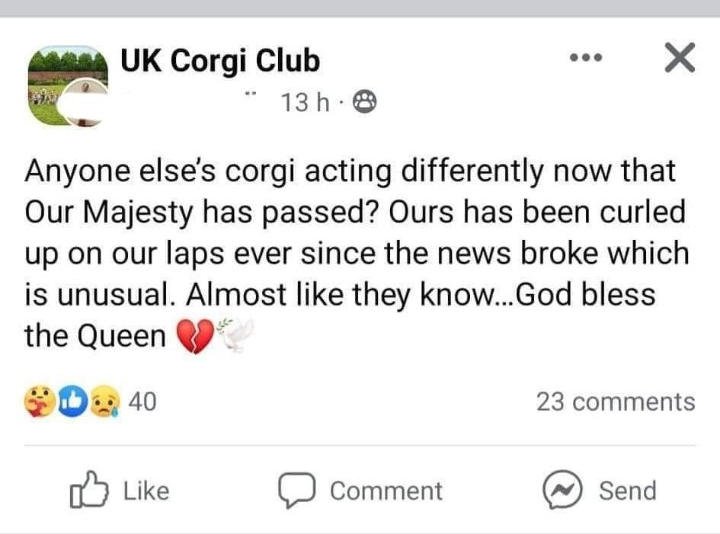Click the 13 h timestamp
Image resolution: width=720 pixels, height=534 pixels.
[x=306, y=101]
